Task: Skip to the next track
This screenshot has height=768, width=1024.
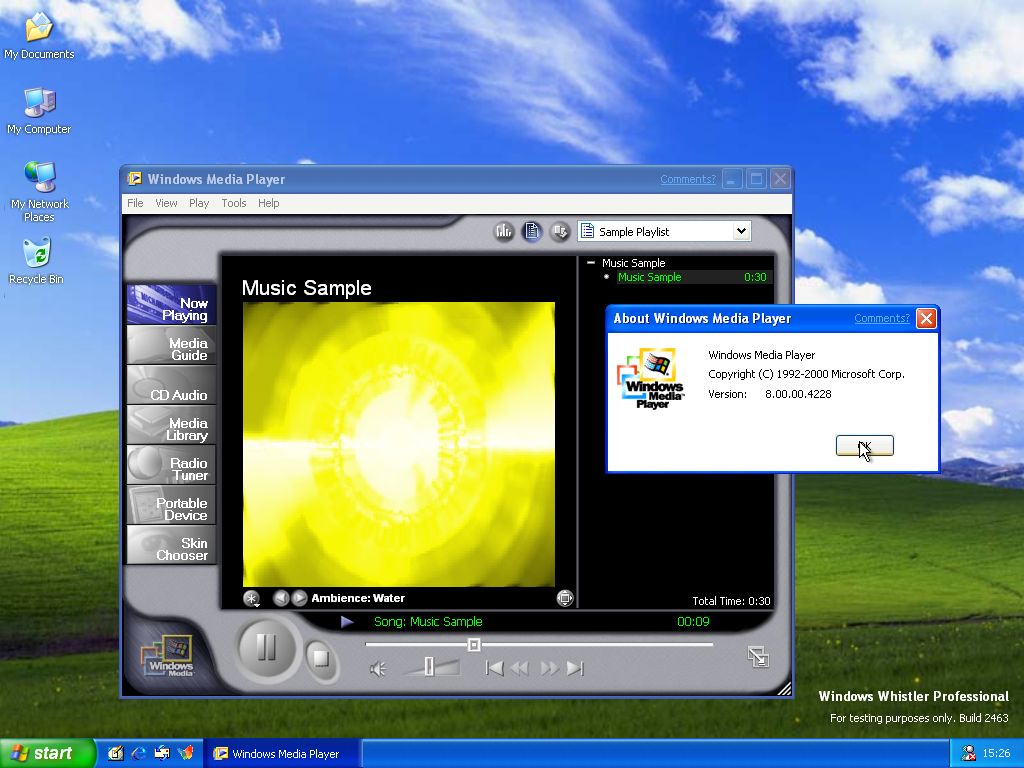Action: tap(575, 669)
